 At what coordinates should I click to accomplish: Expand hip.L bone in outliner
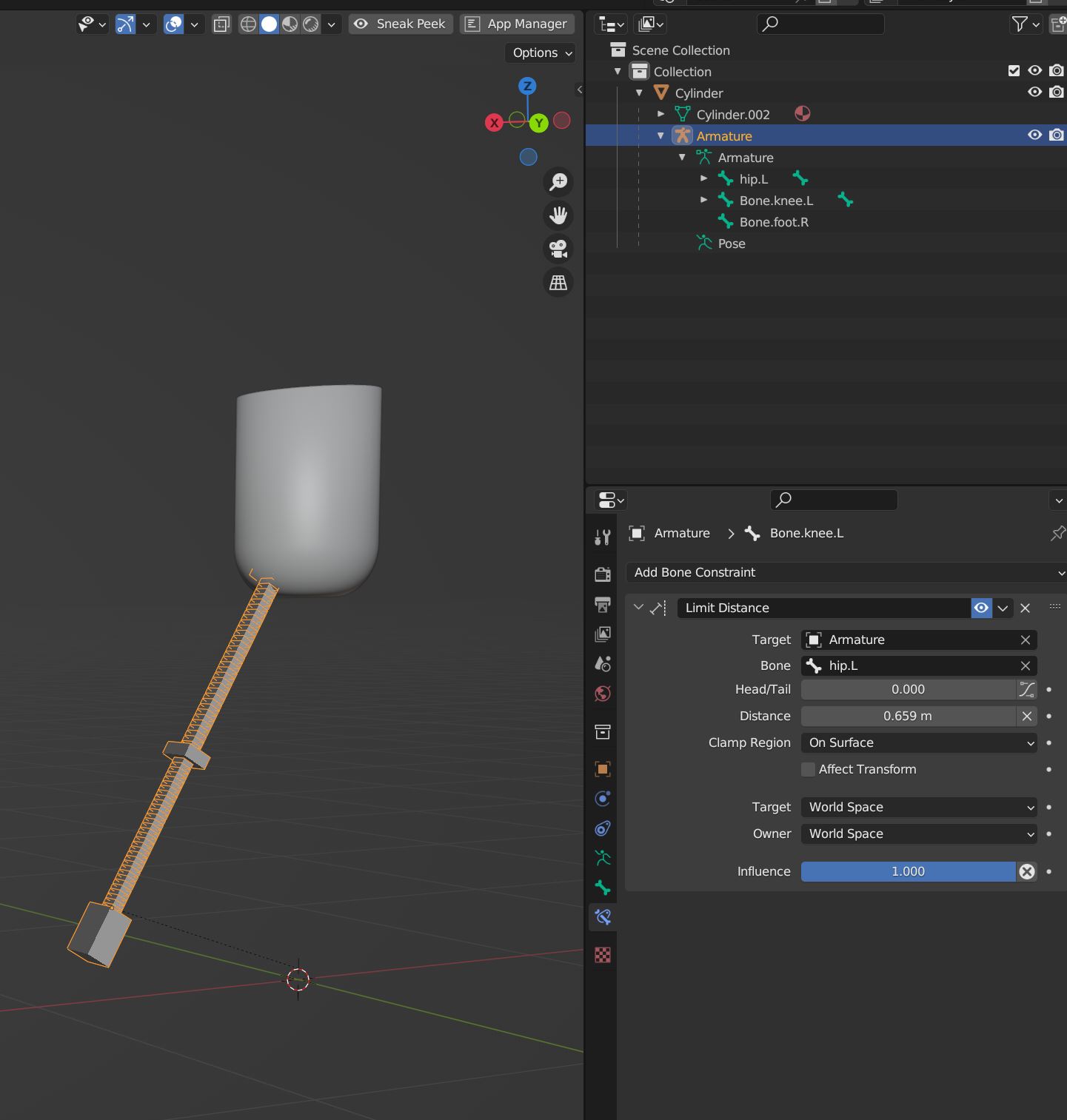point(704,178)
